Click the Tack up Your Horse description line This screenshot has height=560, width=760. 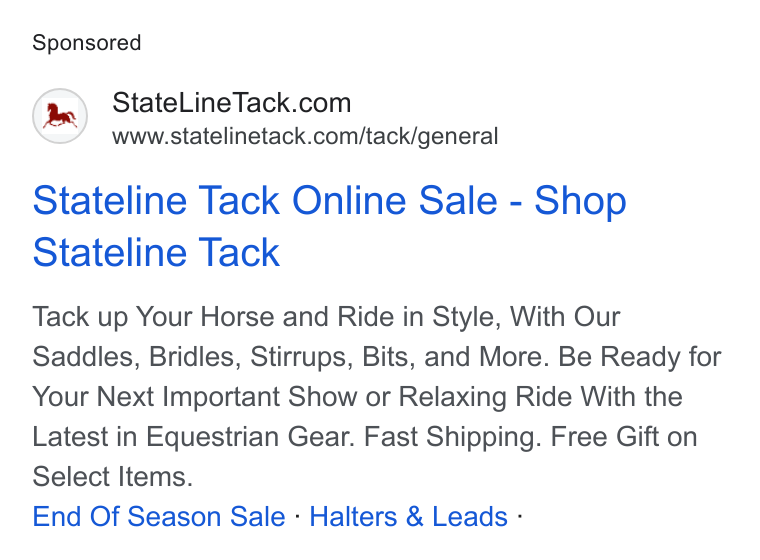(326, 317)
